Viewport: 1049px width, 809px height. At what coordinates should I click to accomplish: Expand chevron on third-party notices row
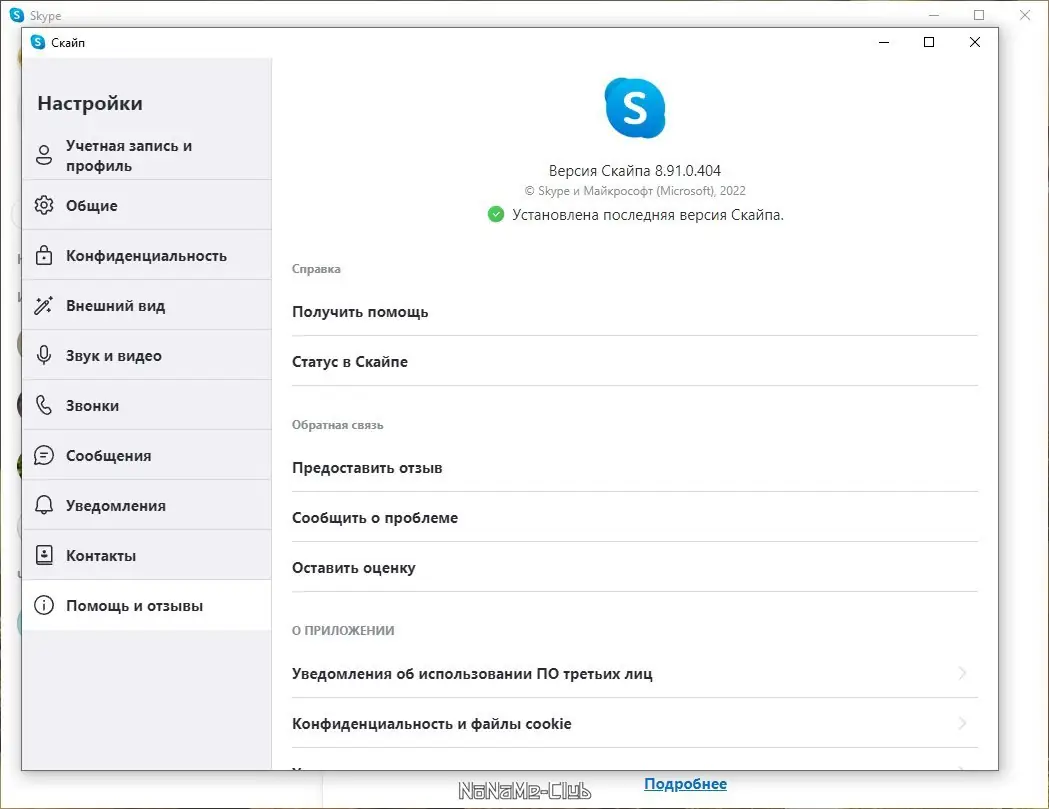tap(962, 673)
